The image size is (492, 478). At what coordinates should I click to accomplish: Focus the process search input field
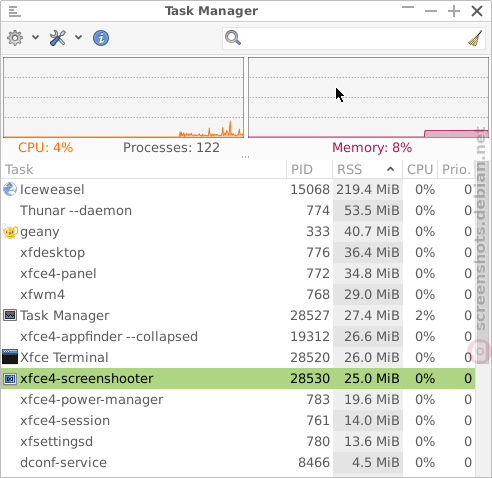(353, 38)
